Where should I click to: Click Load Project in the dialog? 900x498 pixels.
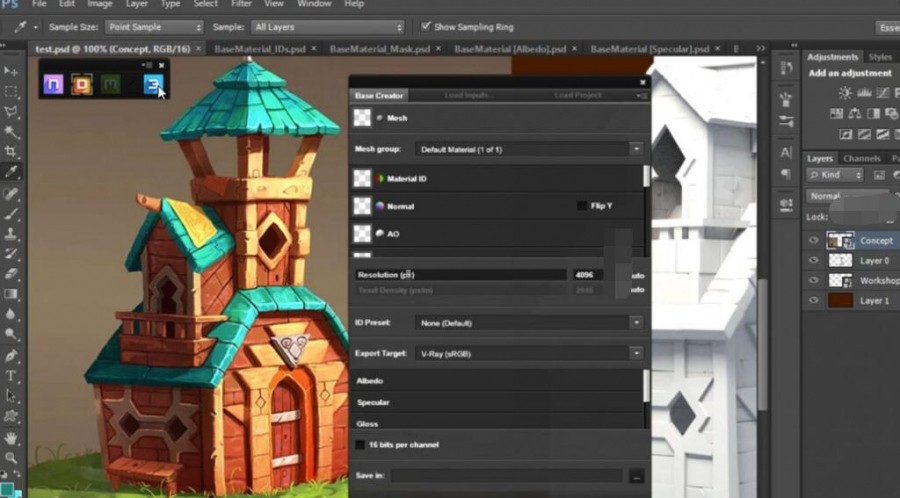[579, 95]
